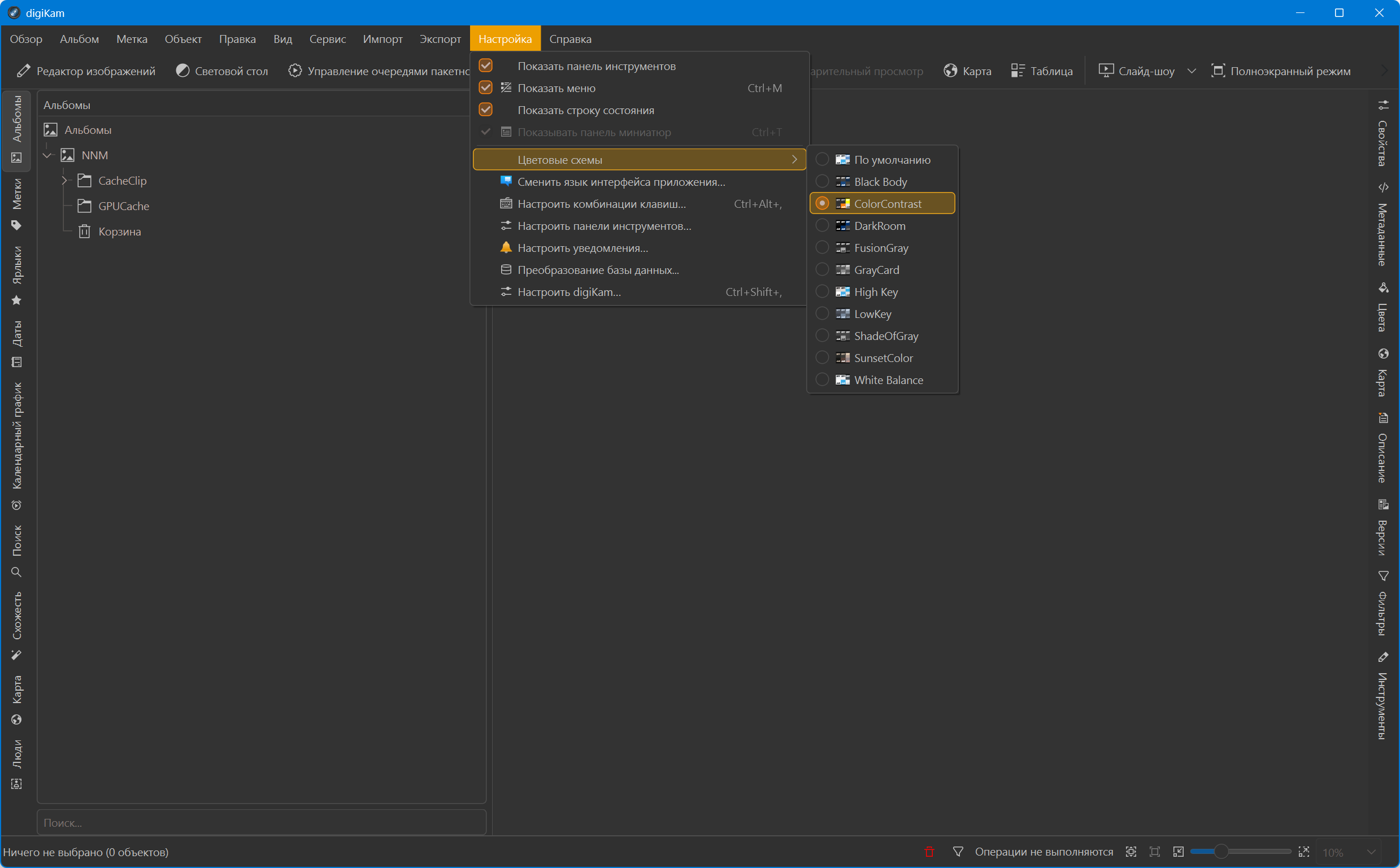Image resolution: width=1400 pixels, height=868 pixels.
Task: Toggle Показать строку состояния checkbox
Action: coord(486,110)
